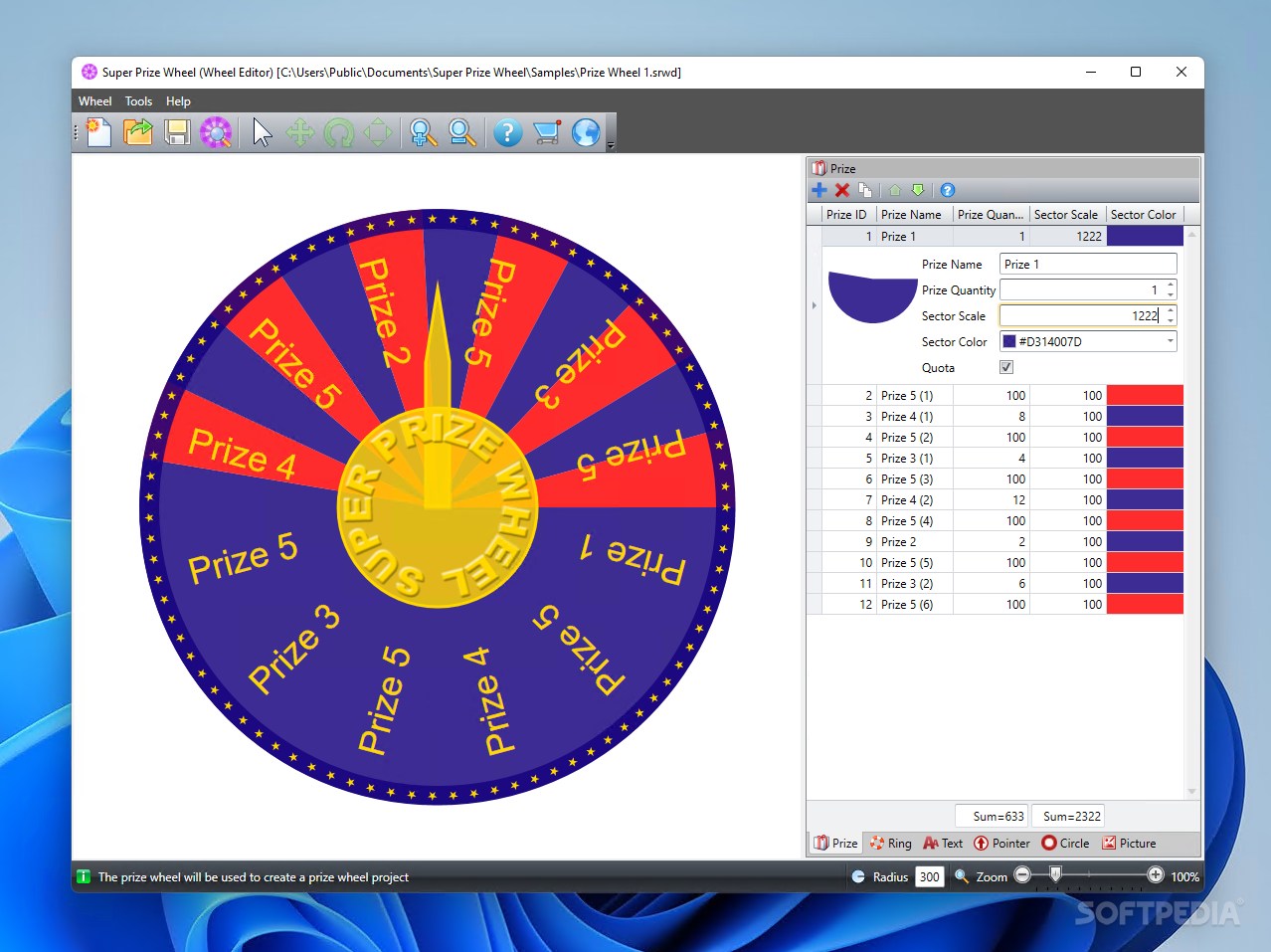Select the Prize tab
Screen dimensions: 1271x952
pyautogui.click(x=835, y=843)
